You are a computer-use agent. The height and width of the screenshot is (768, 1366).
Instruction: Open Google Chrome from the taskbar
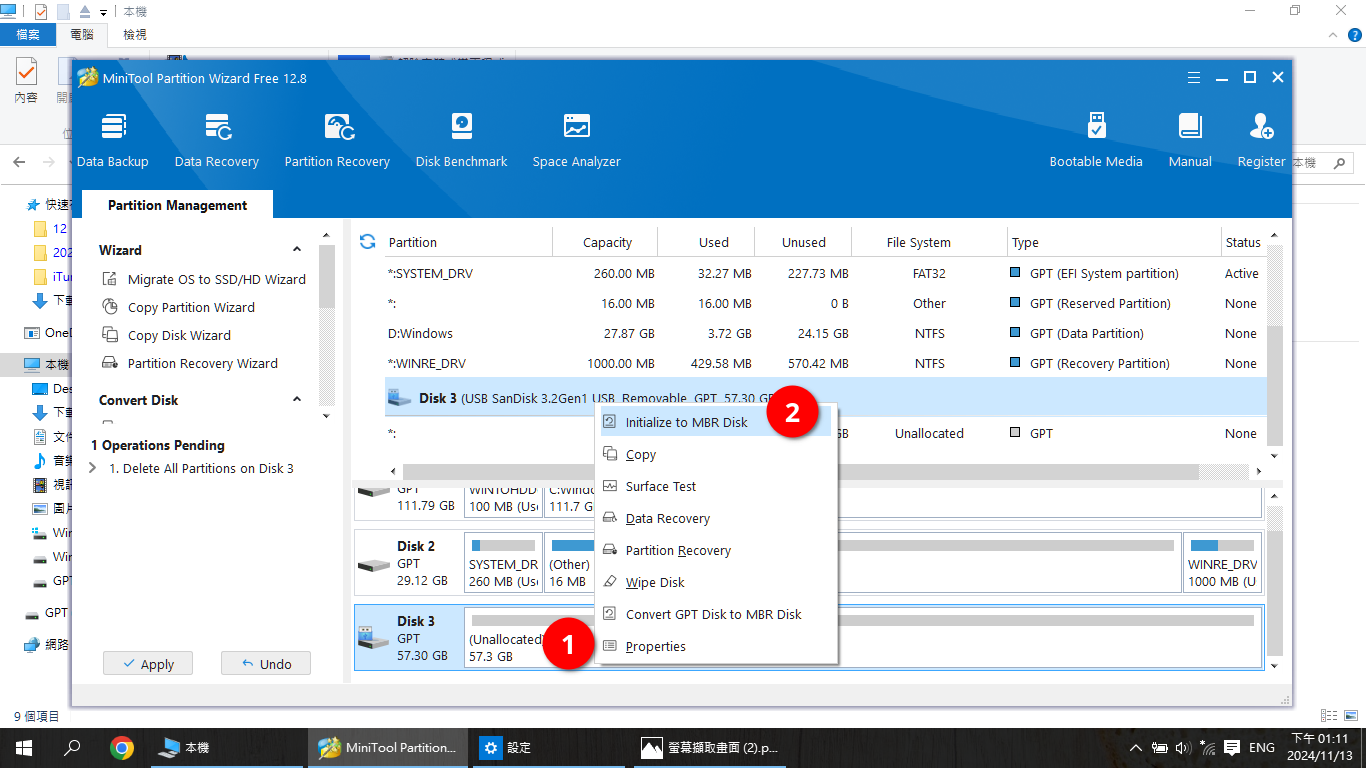[x=122, y=747]
